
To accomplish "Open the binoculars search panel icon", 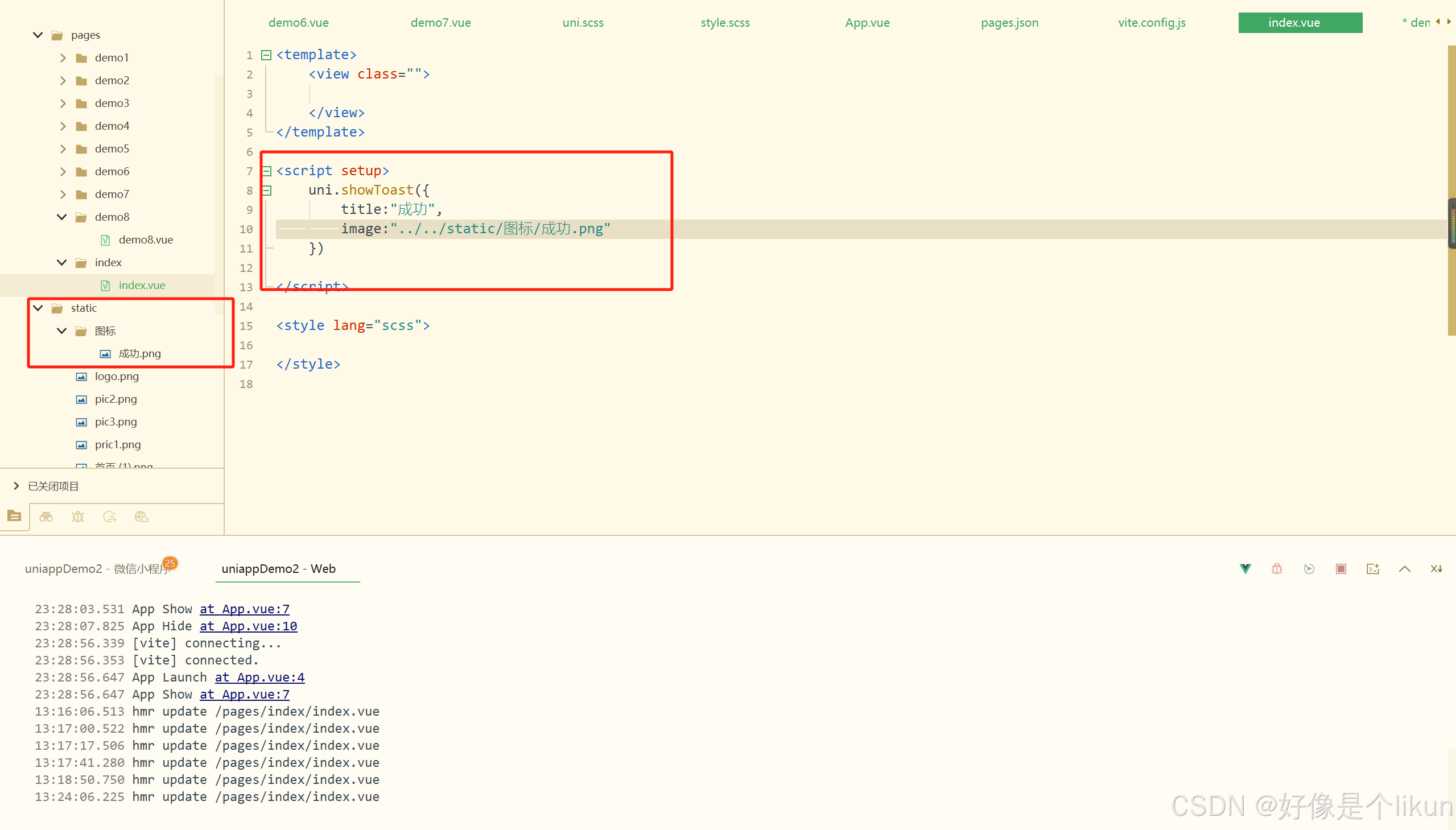I will coord(46,517).
